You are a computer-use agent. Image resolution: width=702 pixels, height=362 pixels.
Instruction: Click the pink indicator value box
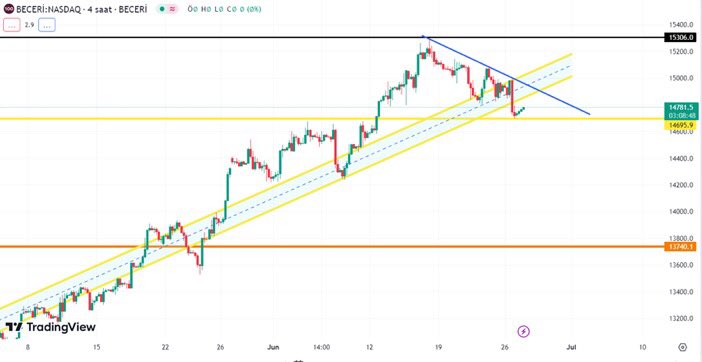coord(12,25)
